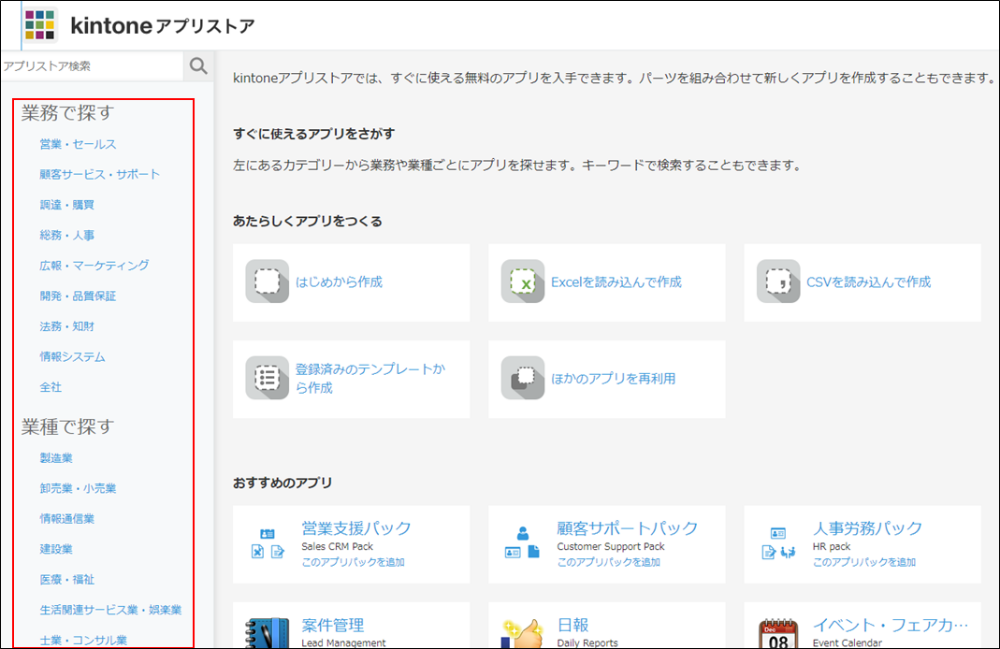Open the イベント・フェアカ… app link
This screenshot has width=1000, height=649.
tap(890, 625)
